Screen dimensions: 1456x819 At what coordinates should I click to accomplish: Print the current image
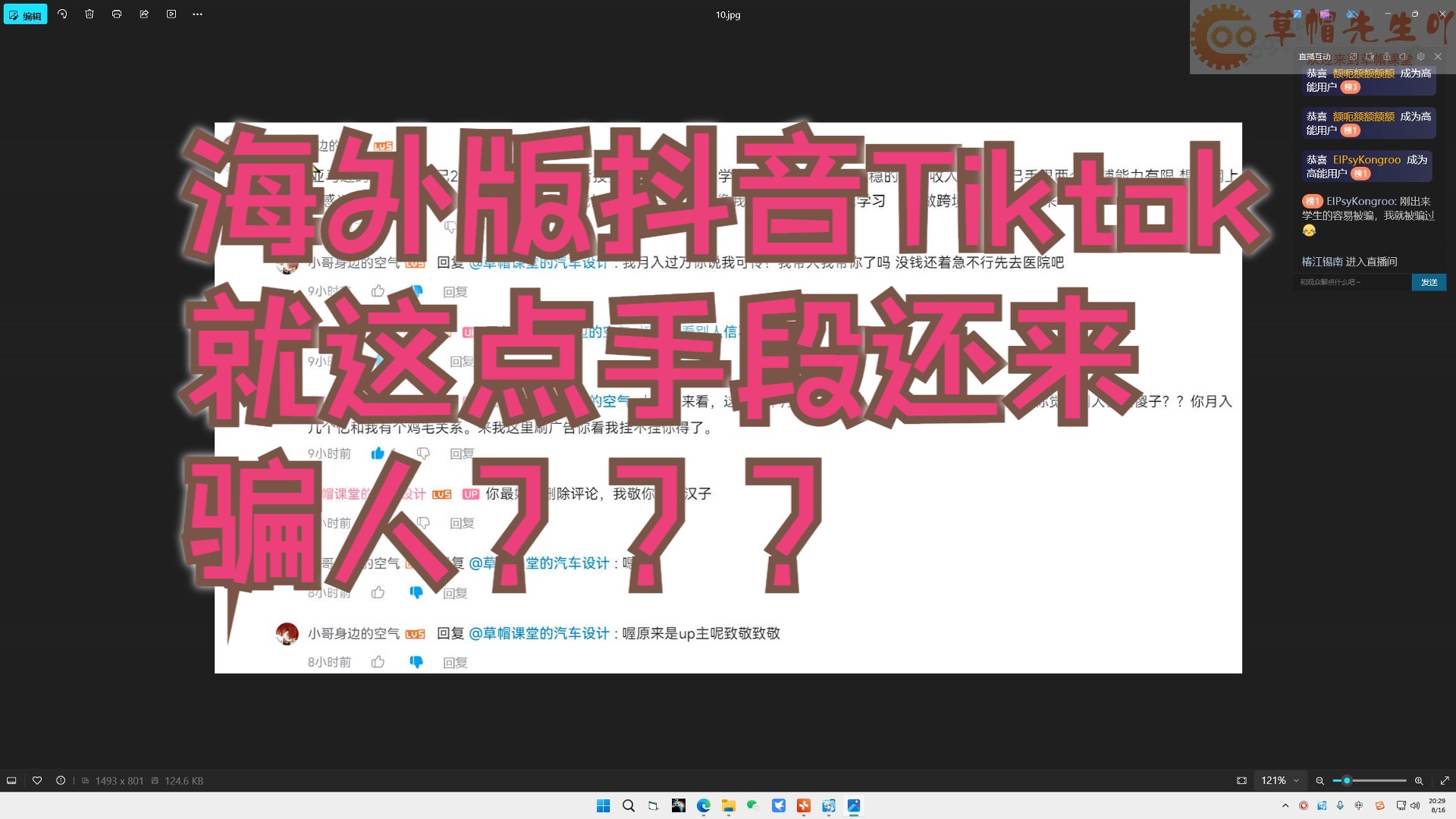(x=117, y=14)
